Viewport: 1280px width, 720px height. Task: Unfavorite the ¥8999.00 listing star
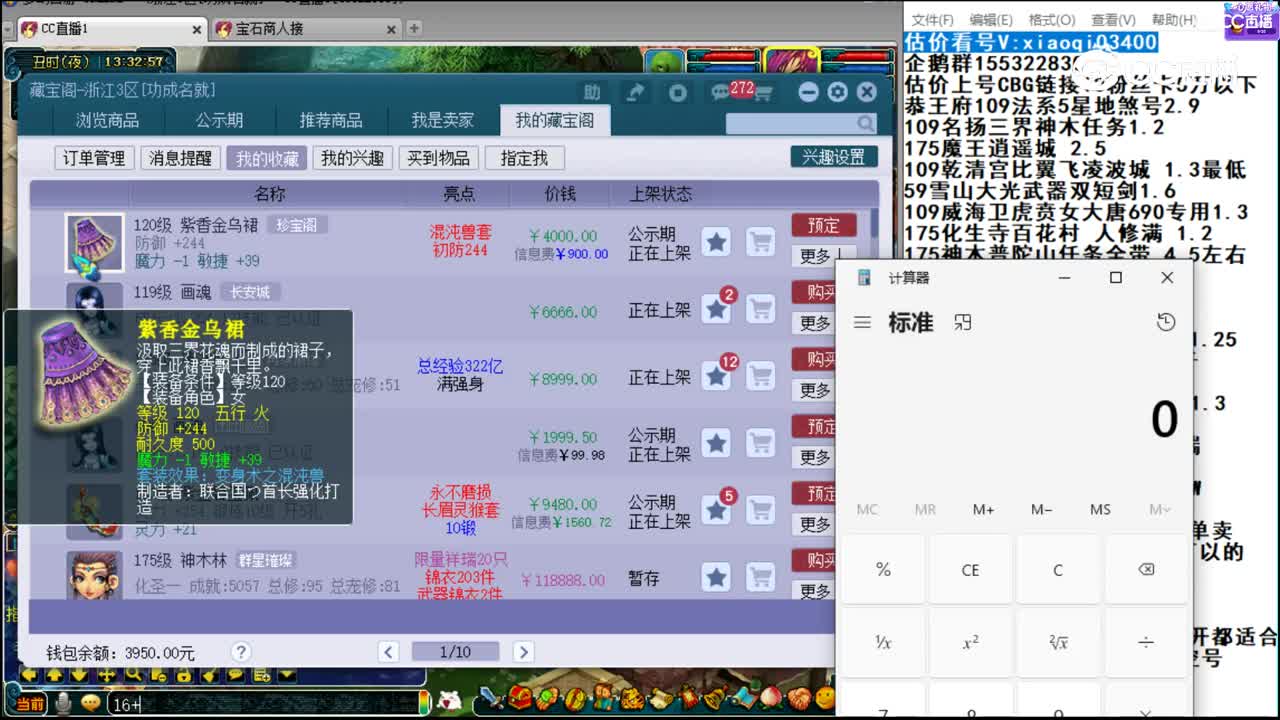pyautogui.click(x=716, y=376)
